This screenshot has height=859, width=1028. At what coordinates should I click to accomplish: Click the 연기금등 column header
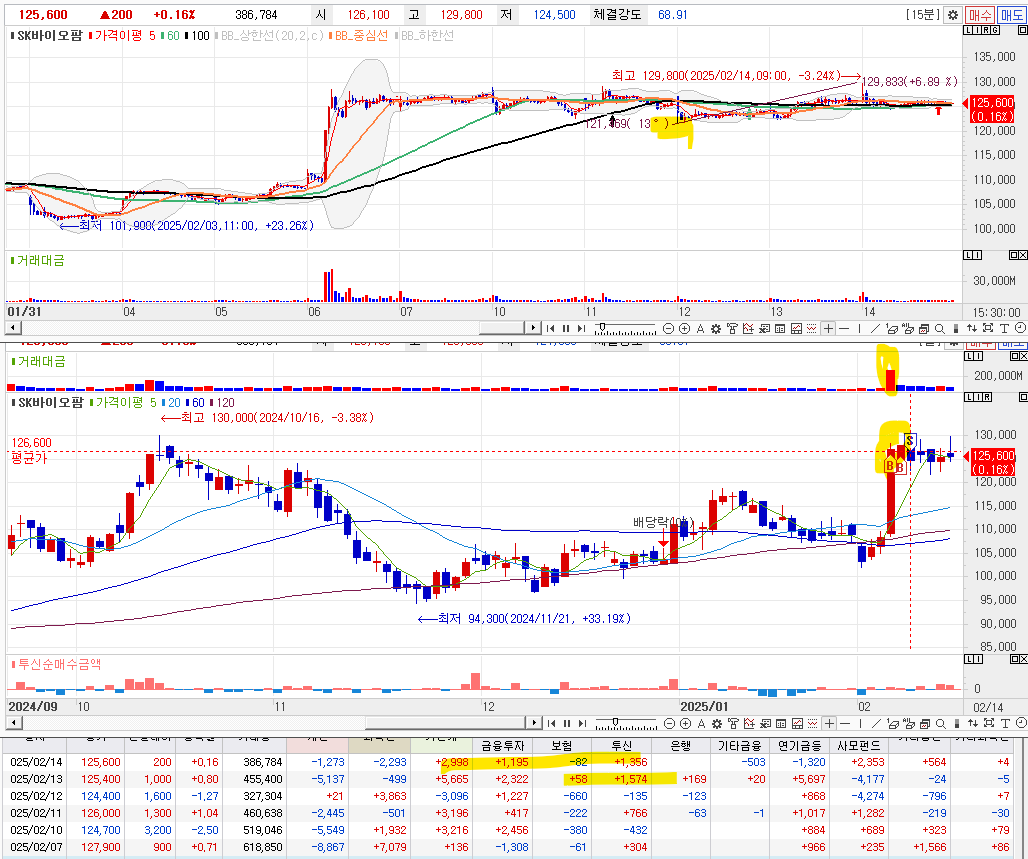(799, 746)
